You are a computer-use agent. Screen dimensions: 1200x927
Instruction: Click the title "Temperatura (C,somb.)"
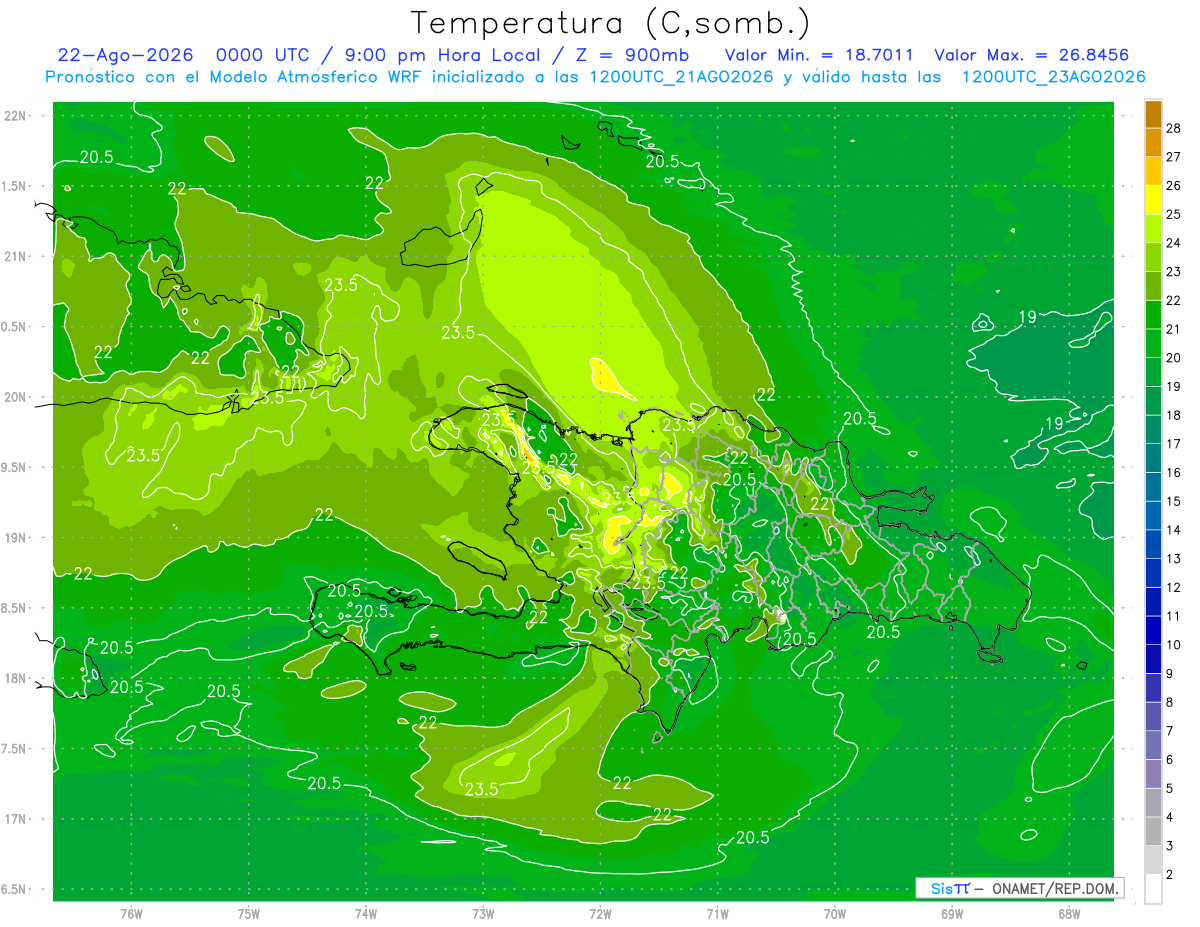tap(610, 23)
